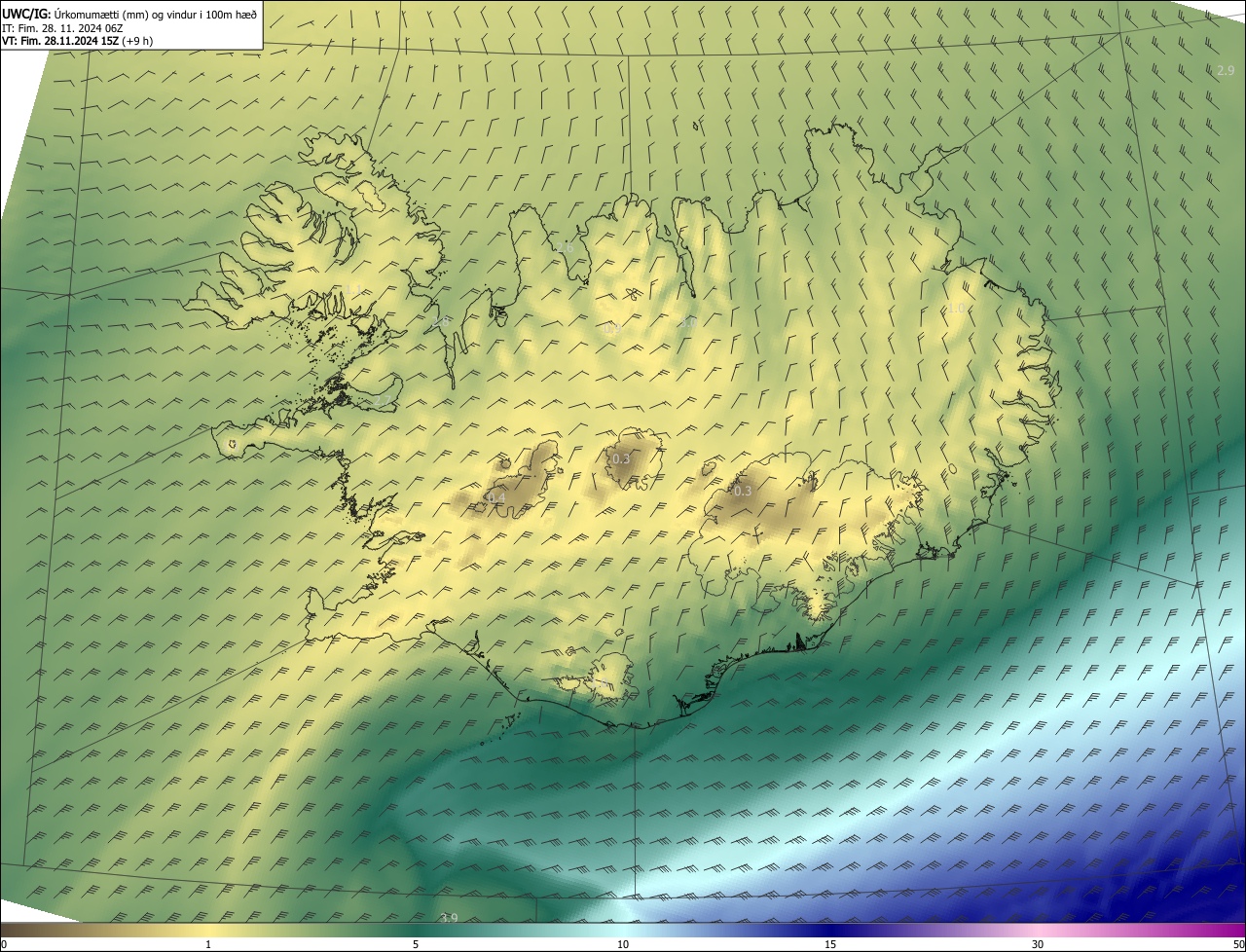Image resolution: width=1246 pixels, height=952 pixels.
Task: Click the '2.8' map value label
Action: (440, 321)
